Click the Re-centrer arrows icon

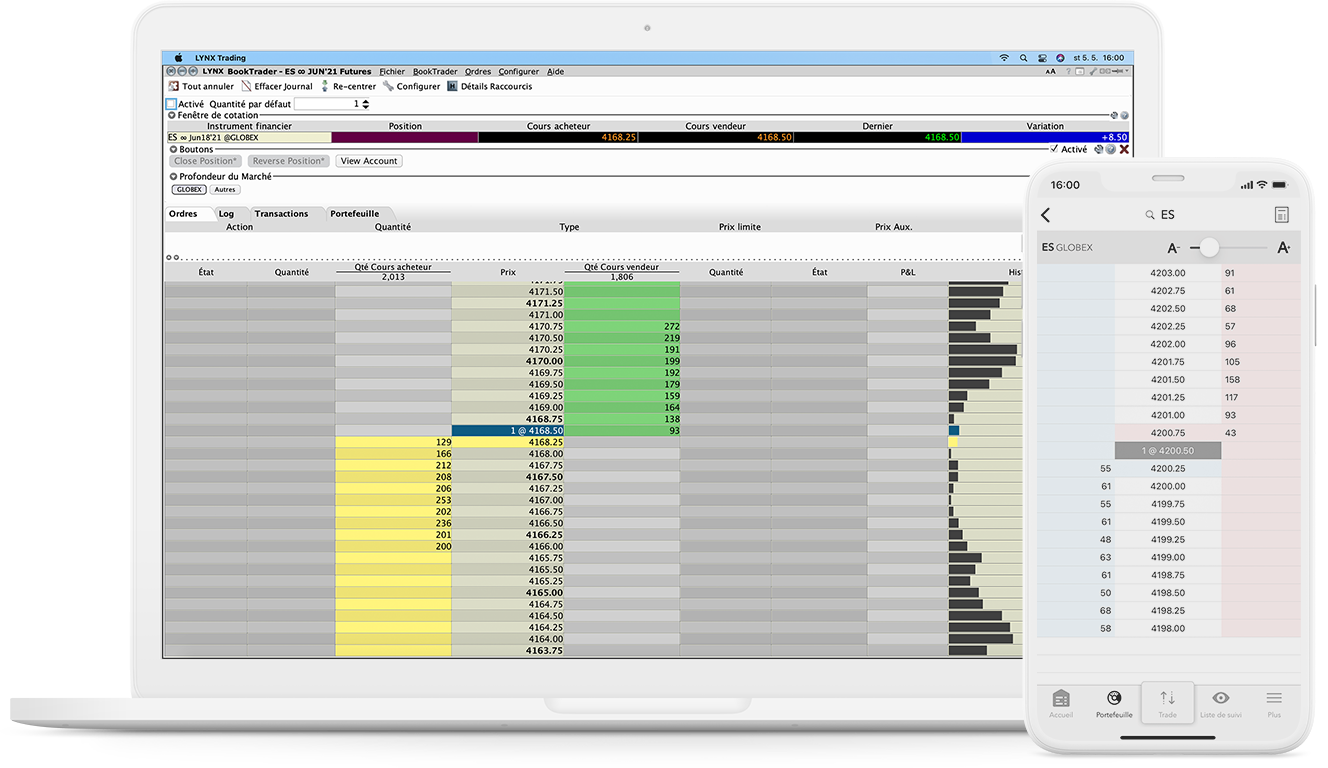tap(325, 87)
